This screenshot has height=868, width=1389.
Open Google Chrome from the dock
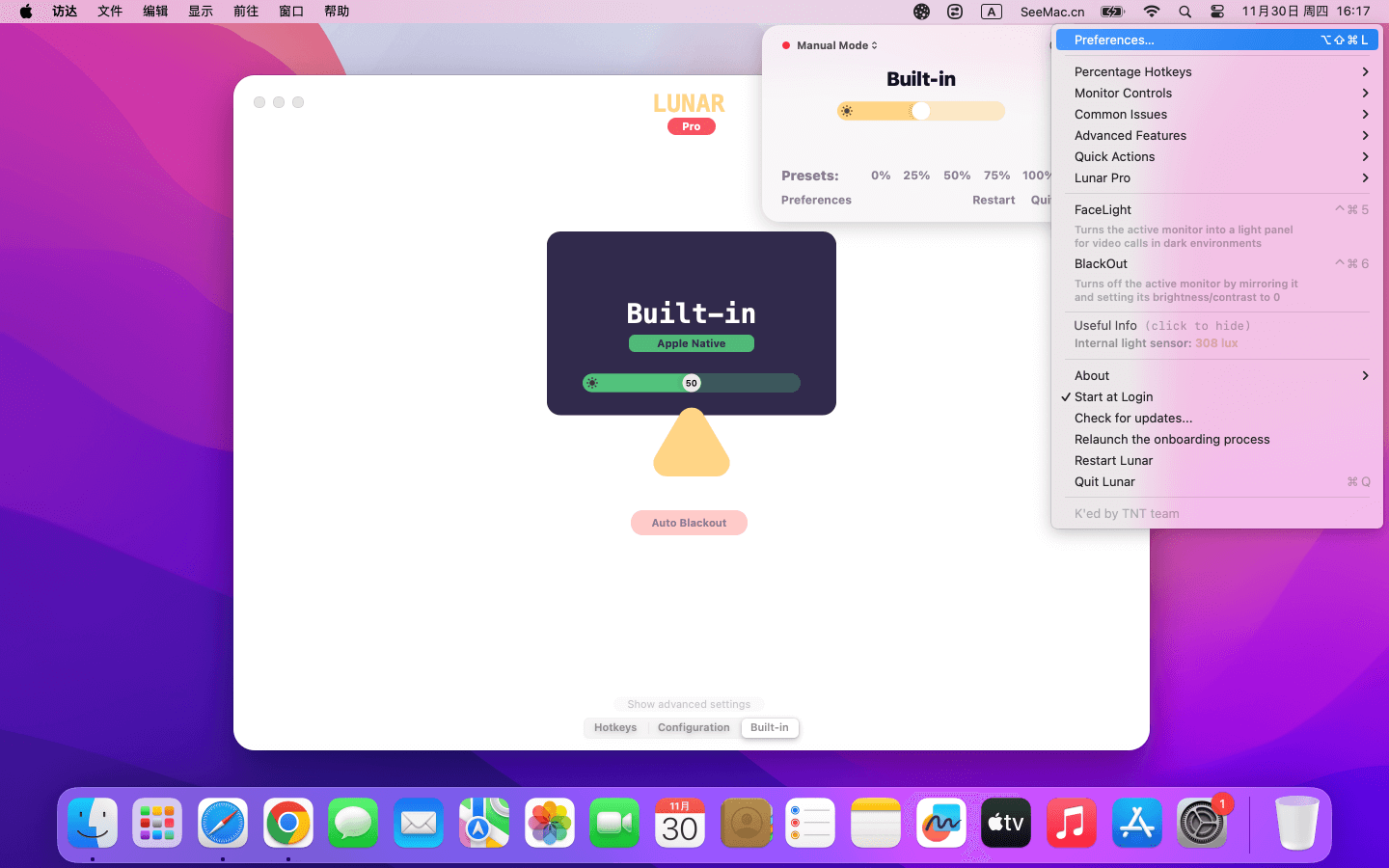click(x=287, y=823)
